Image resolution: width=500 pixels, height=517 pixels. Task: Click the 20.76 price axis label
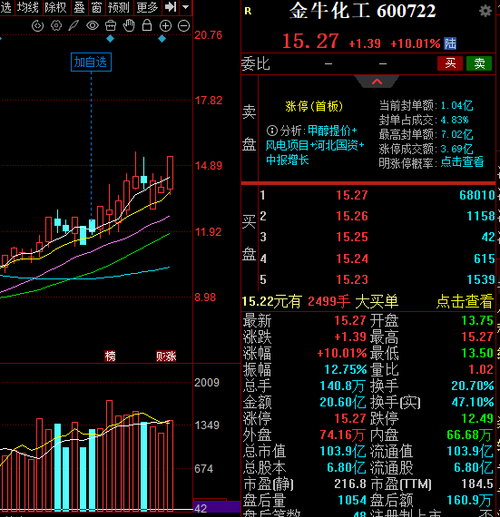(x=208, y=35)
